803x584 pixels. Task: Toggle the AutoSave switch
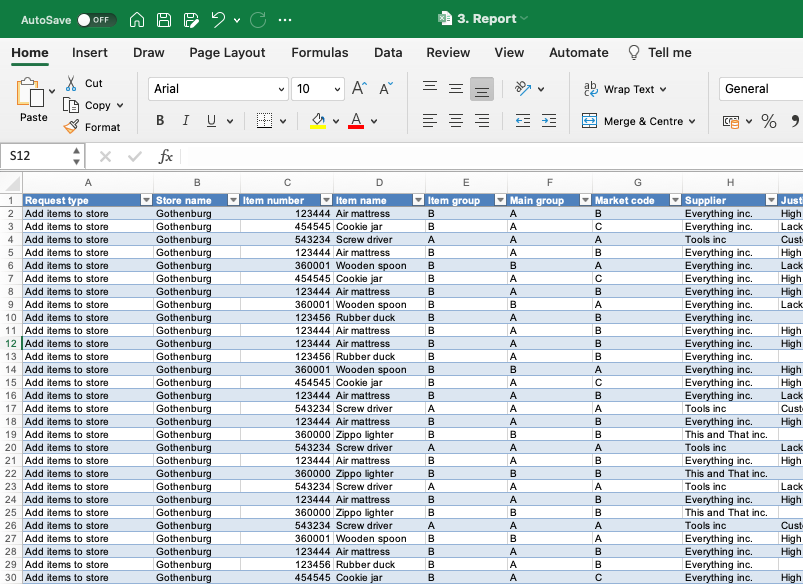(x=96, y=20)
